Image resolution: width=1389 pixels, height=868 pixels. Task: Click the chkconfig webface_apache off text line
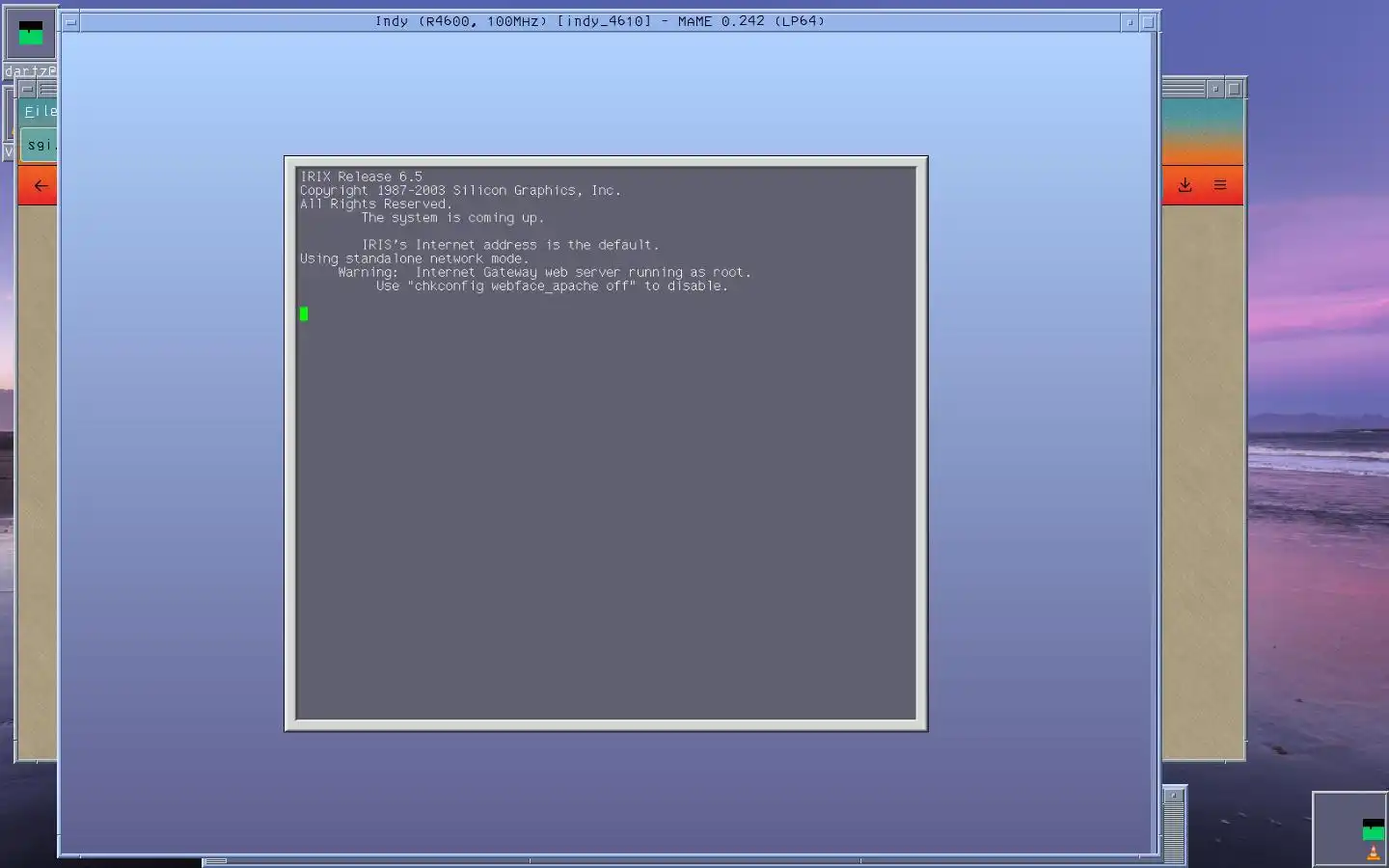pyautogui.click(x=552, y=286)
